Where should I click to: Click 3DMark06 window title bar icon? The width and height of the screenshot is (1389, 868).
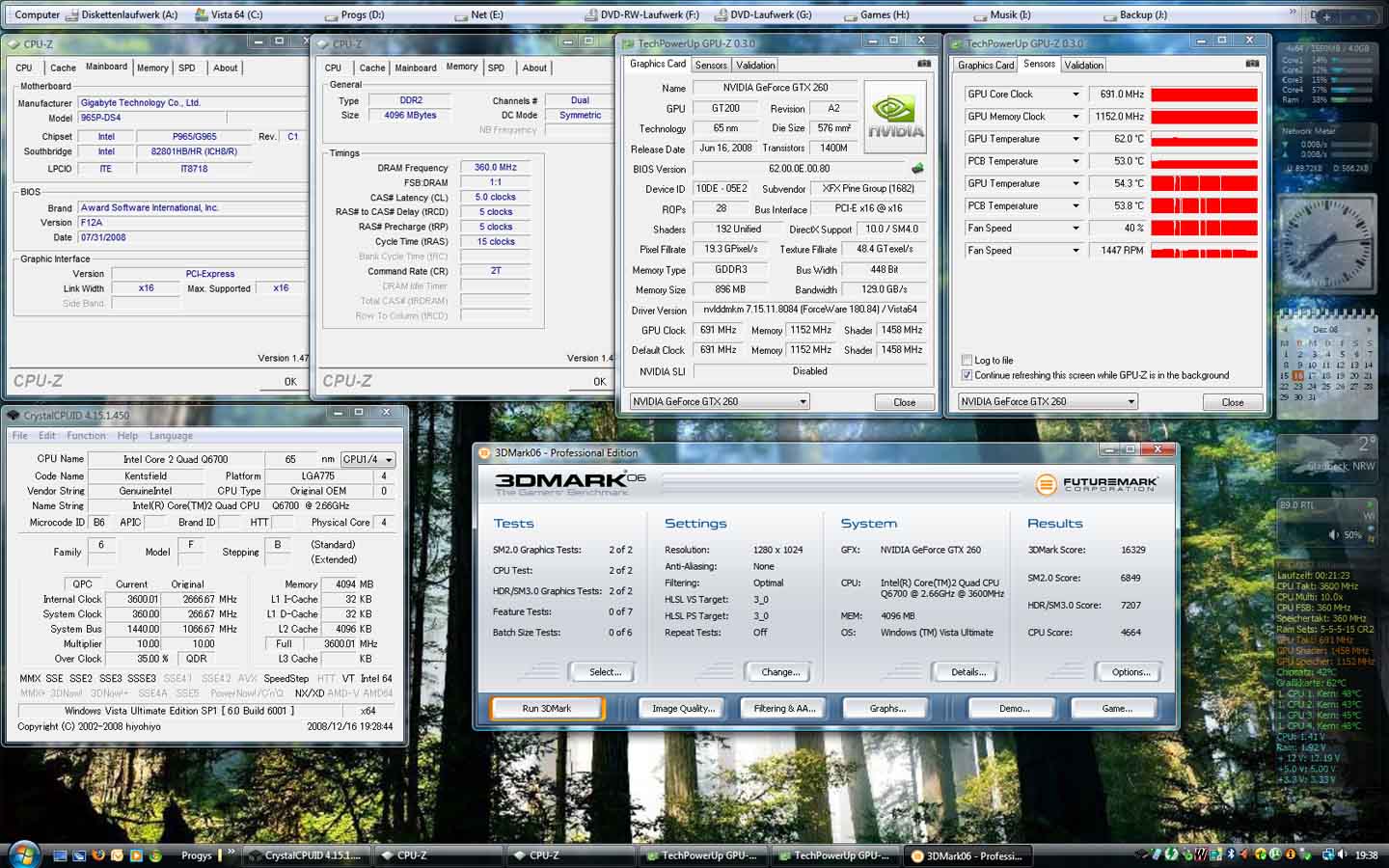coord(485,452)
